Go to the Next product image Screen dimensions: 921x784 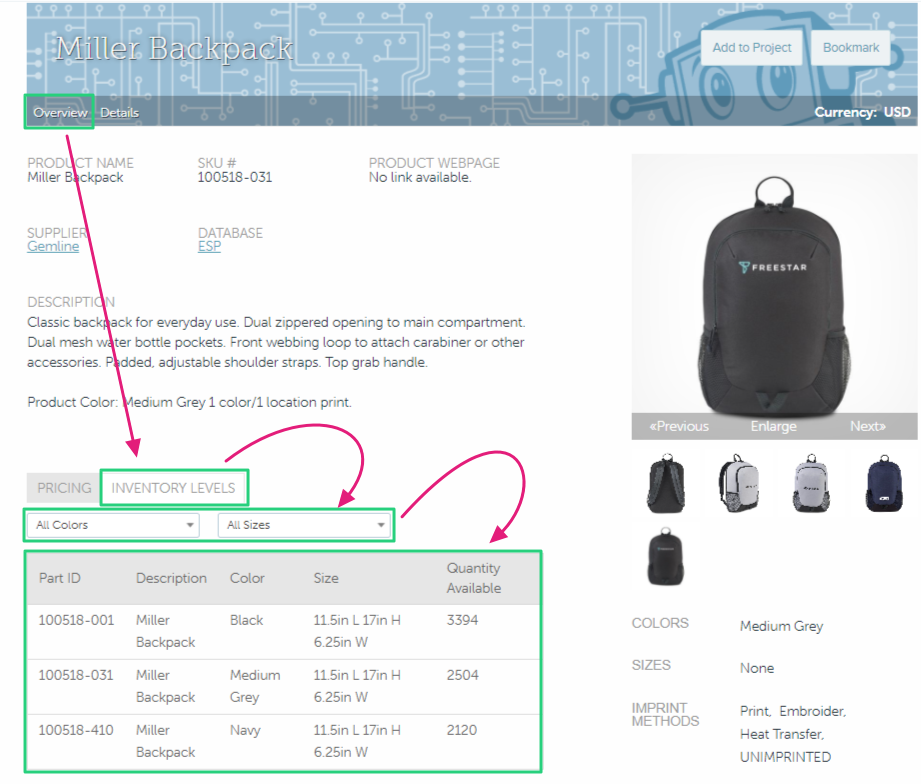[x=868, y=426]
